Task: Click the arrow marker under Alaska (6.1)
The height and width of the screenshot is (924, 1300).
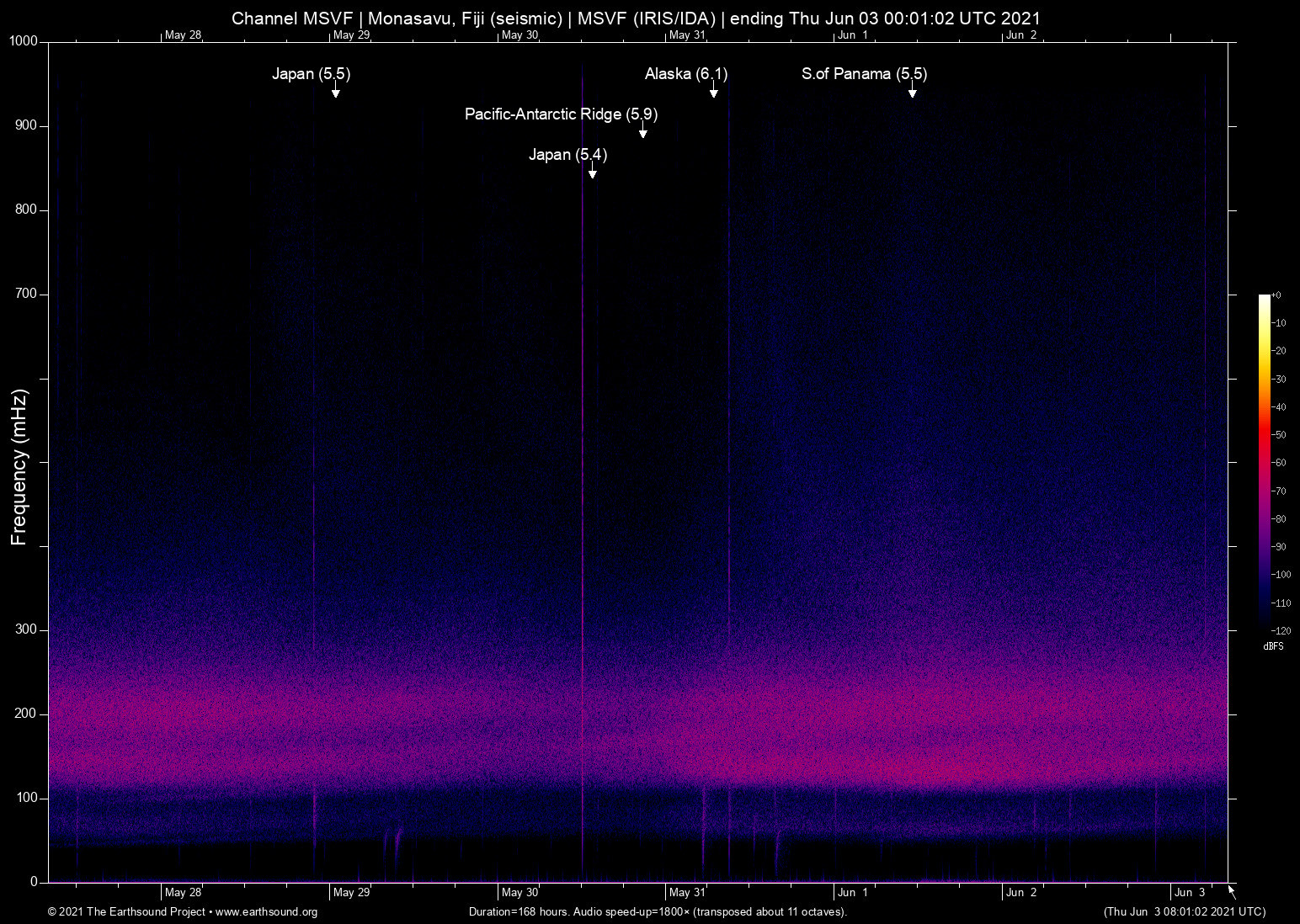Action: coord(713,91)
